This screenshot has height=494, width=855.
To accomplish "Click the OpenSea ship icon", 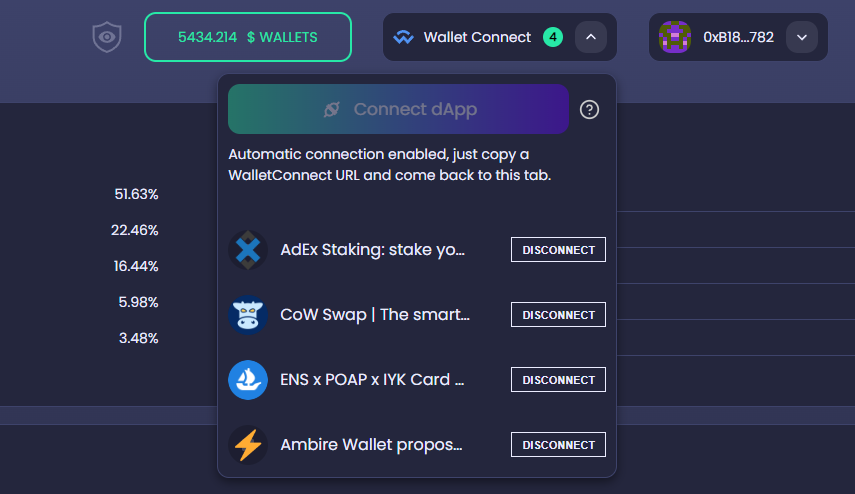I will [x=248, y=380].
